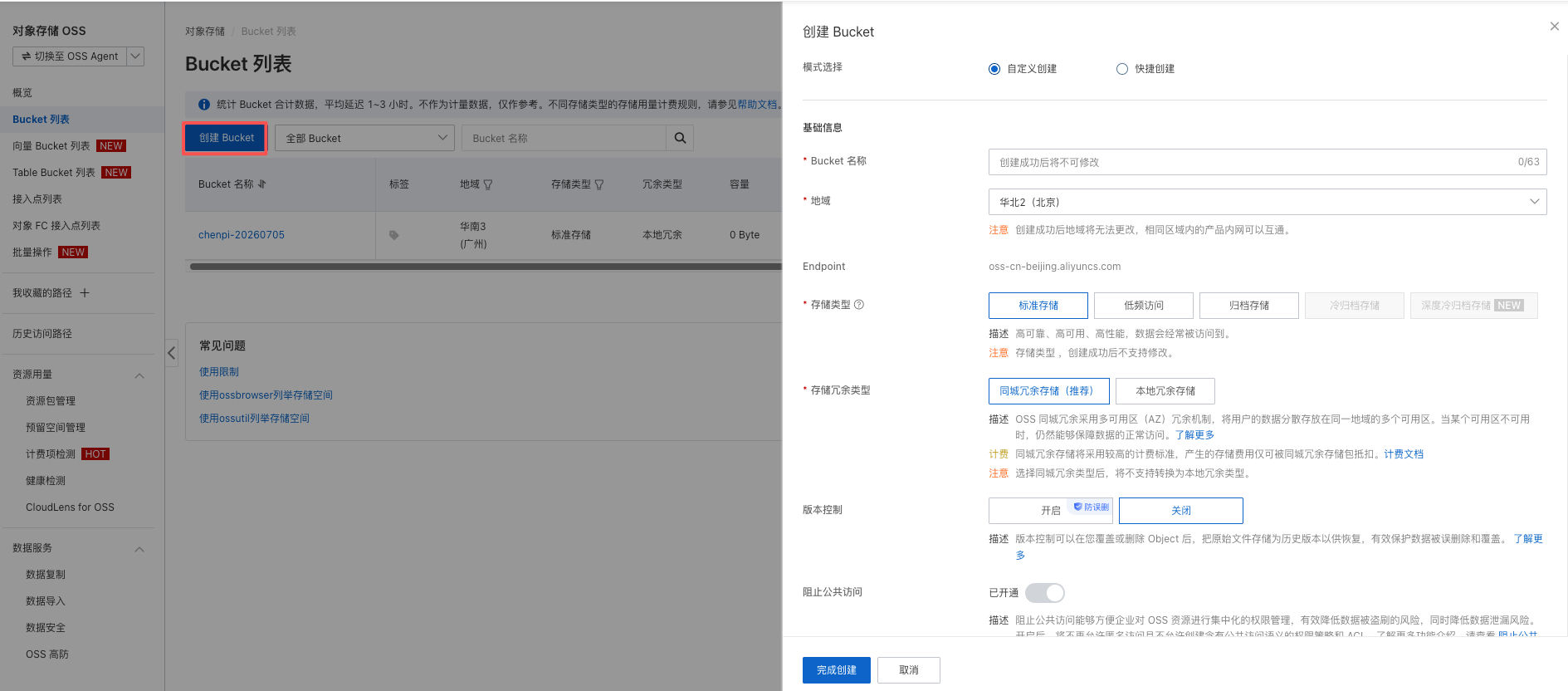Choose standard storage type
This screenshot has width=1568, height=691.
(x=1038, y=306)
